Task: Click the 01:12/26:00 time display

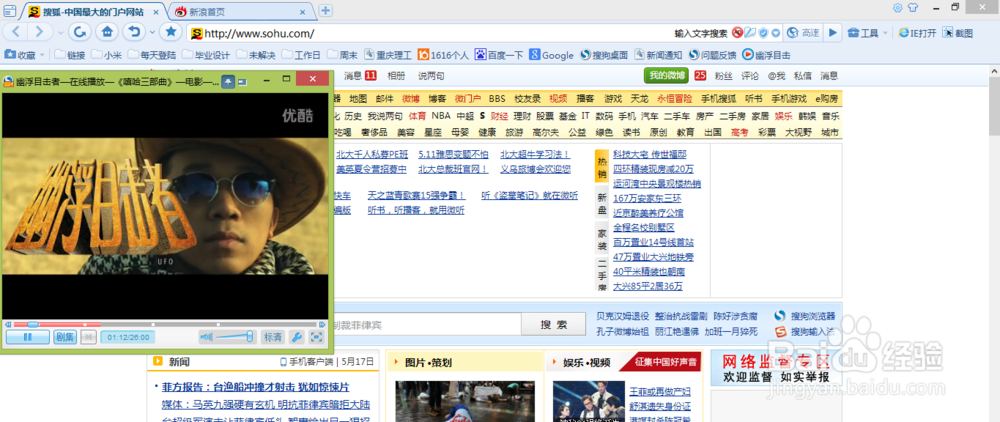Action: [x=128, y=337]
